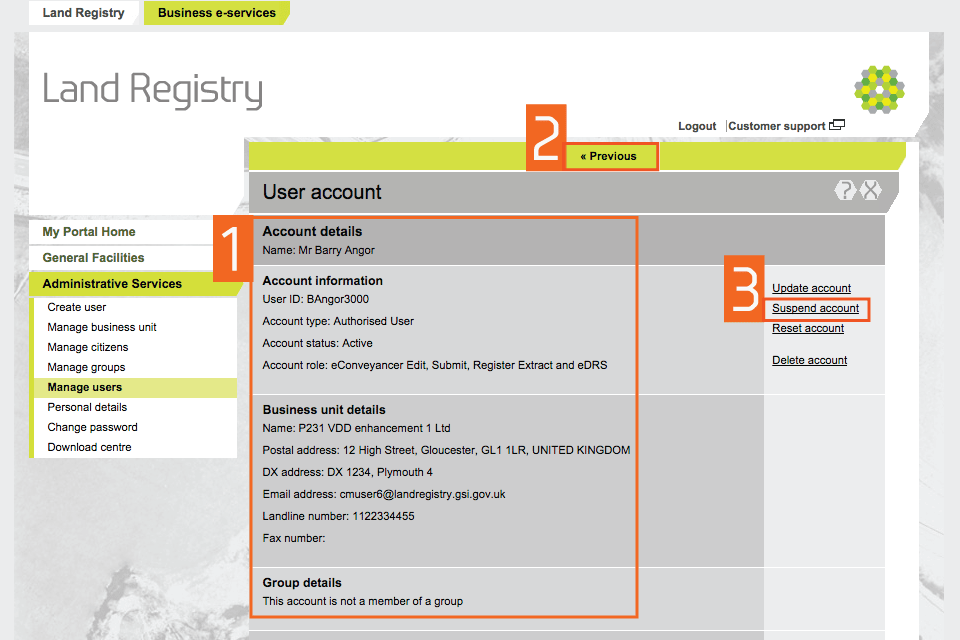Open My Portal Home menu
Screen dimensions: 960x640
click(89, 232)
